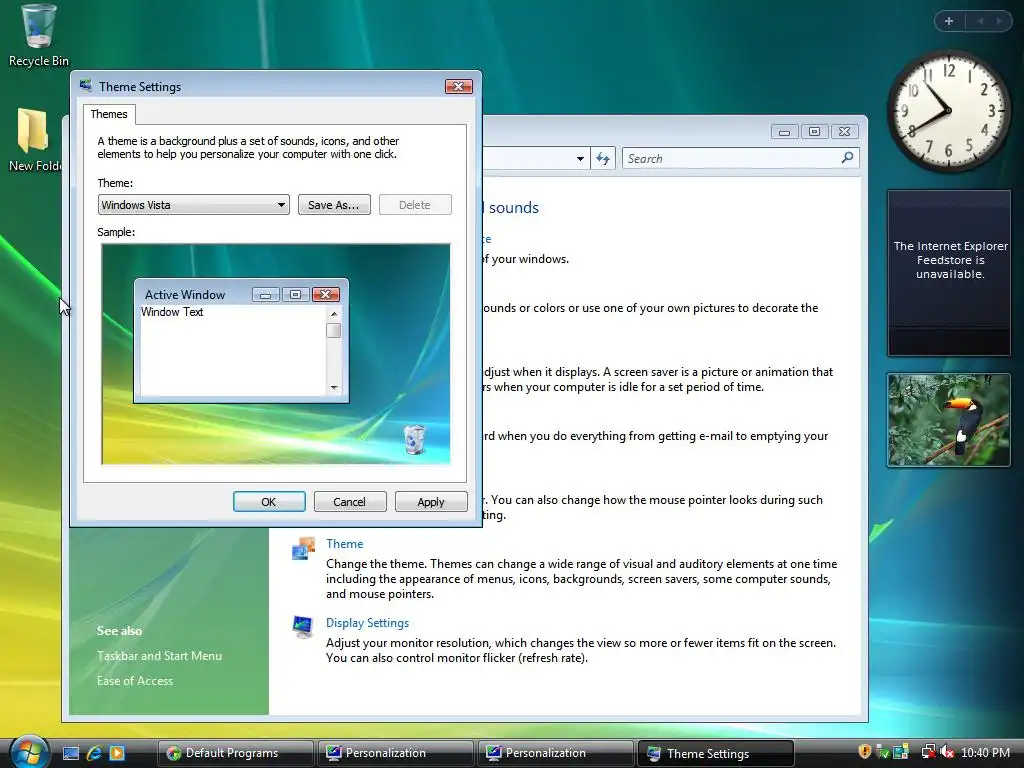Switch to Theme Settings taskbar button
1024x768 pixels.
click(x=716, y=753)
